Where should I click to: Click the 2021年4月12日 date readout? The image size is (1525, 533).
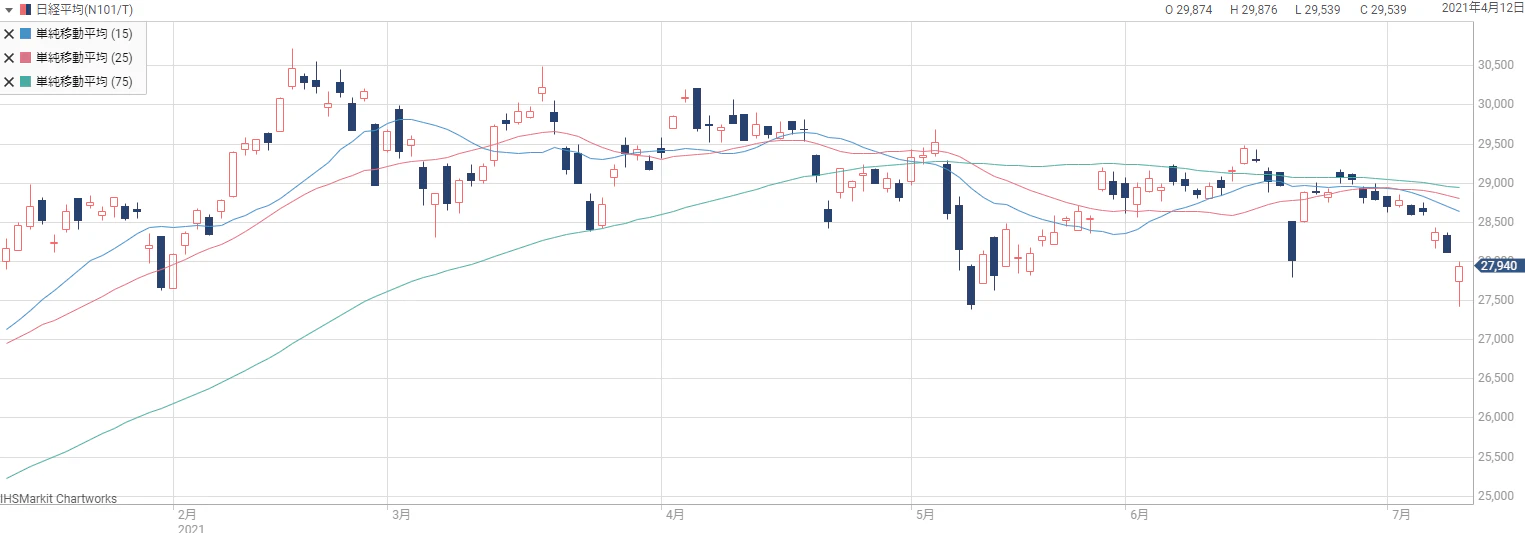(x=1482, y=8)
